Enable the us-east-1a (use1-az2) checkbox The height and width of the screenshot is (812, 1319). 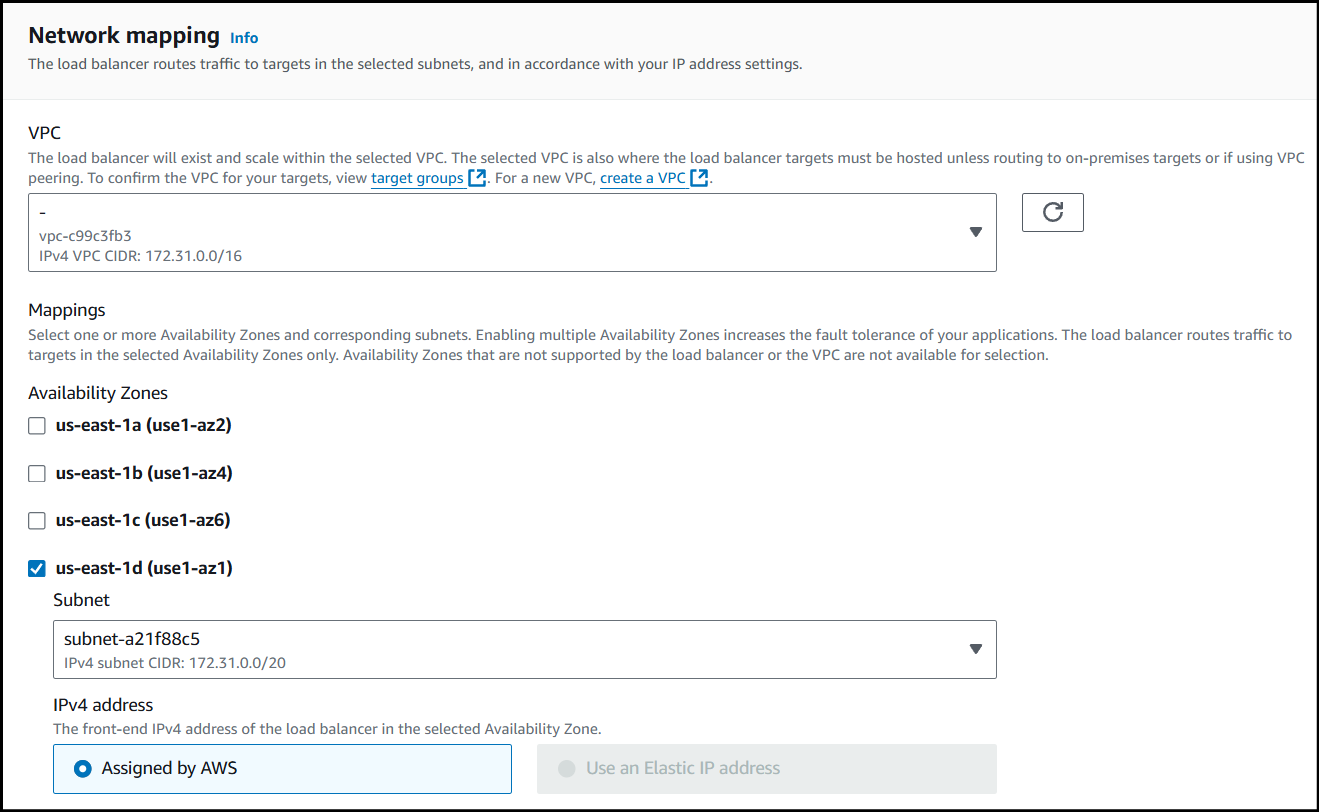coord(37,426)
